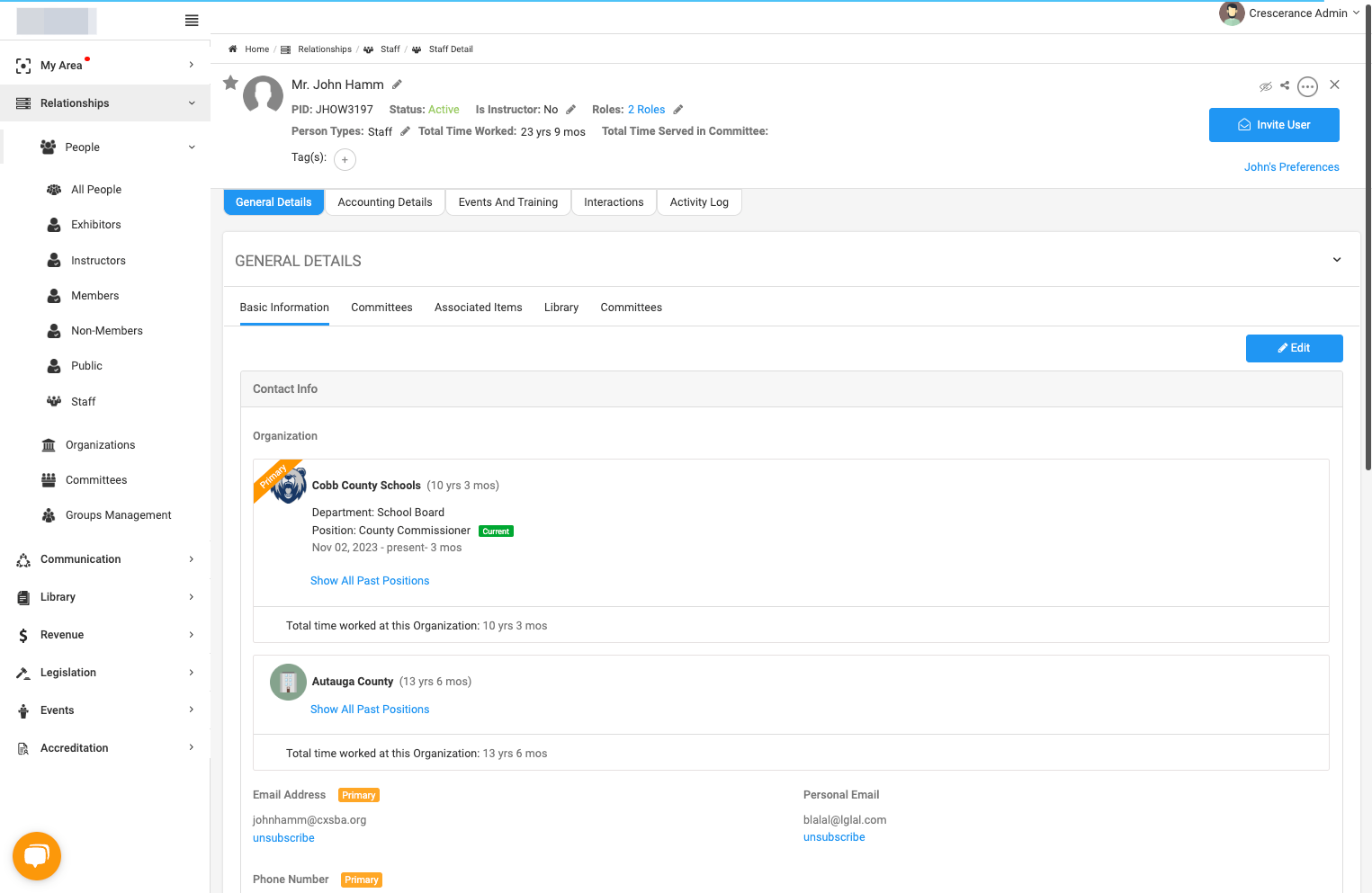Expand the Revenue sidebar section
Screen dimensions: 1372x893
coord(105,635)
